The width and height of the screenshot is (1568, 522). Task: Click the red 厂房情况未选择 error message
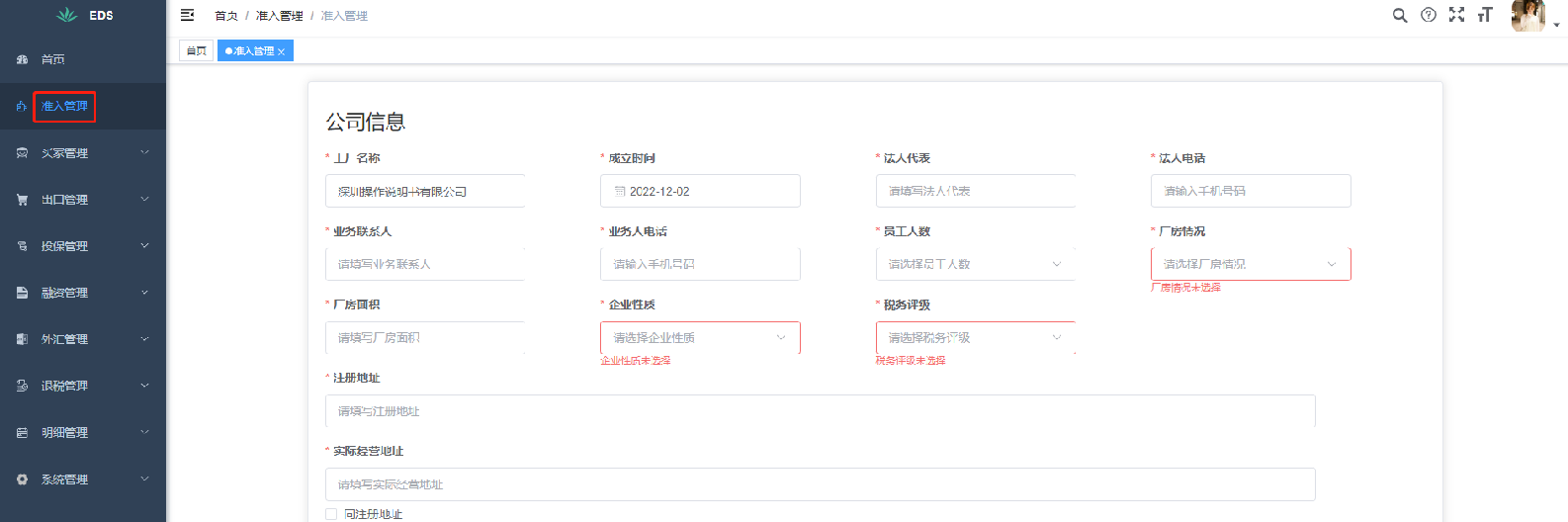1185,288
